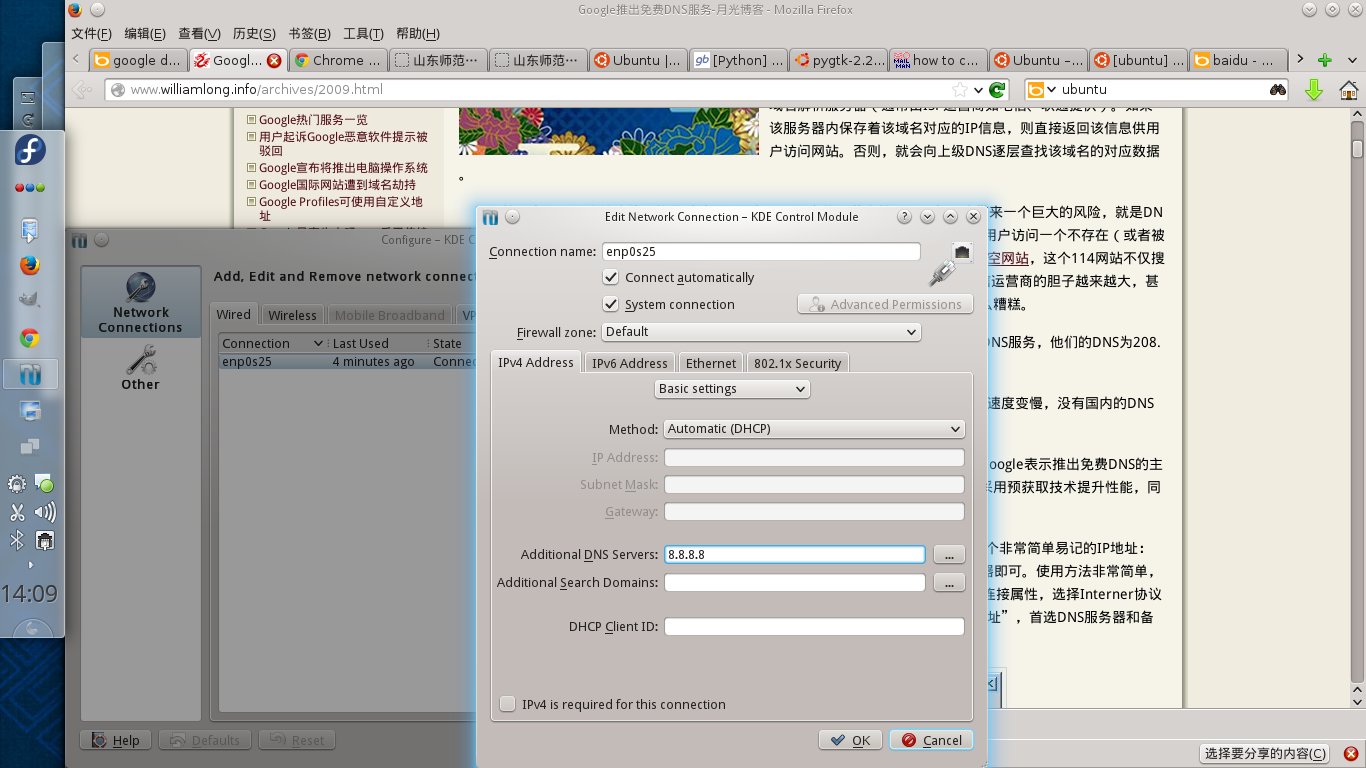The height and width of the screenshot is (768, 1366).
Task: Select Network Connections in the Configure sidebar
Action: click(x=140, y=303)
